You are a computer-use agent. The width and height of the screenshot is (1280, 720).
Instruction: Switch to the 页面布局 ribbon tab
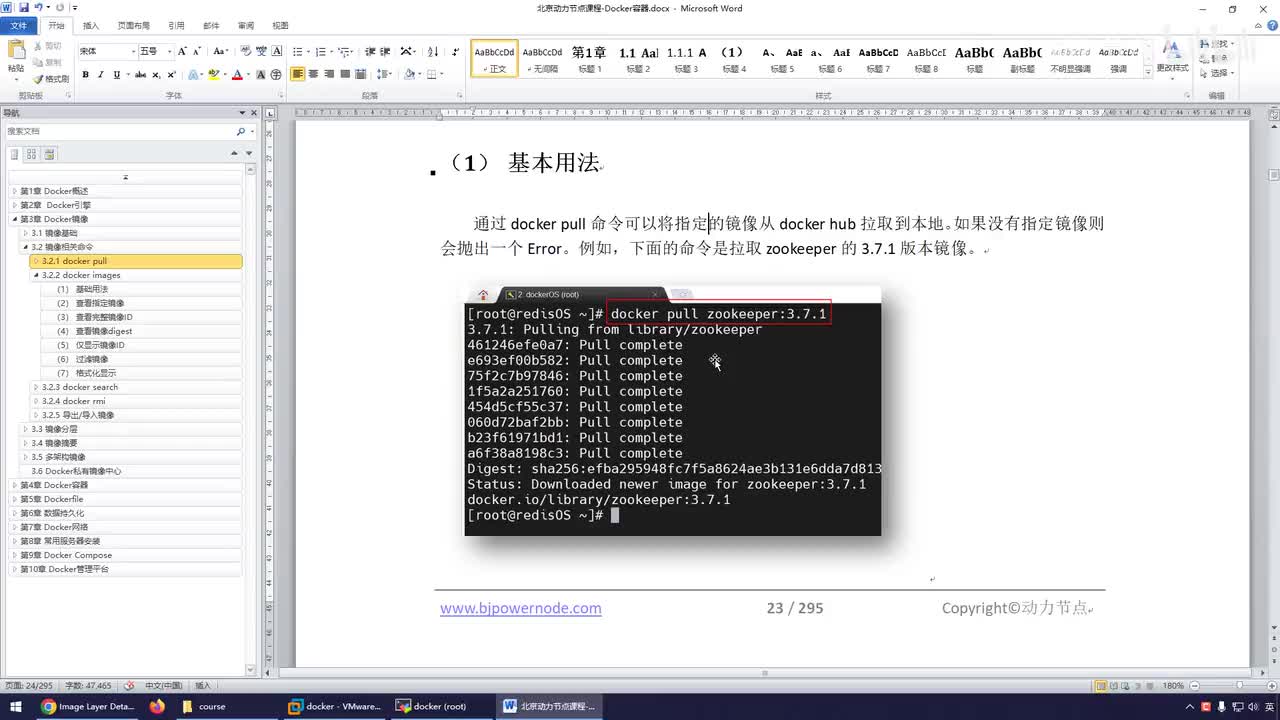point(134,26)
